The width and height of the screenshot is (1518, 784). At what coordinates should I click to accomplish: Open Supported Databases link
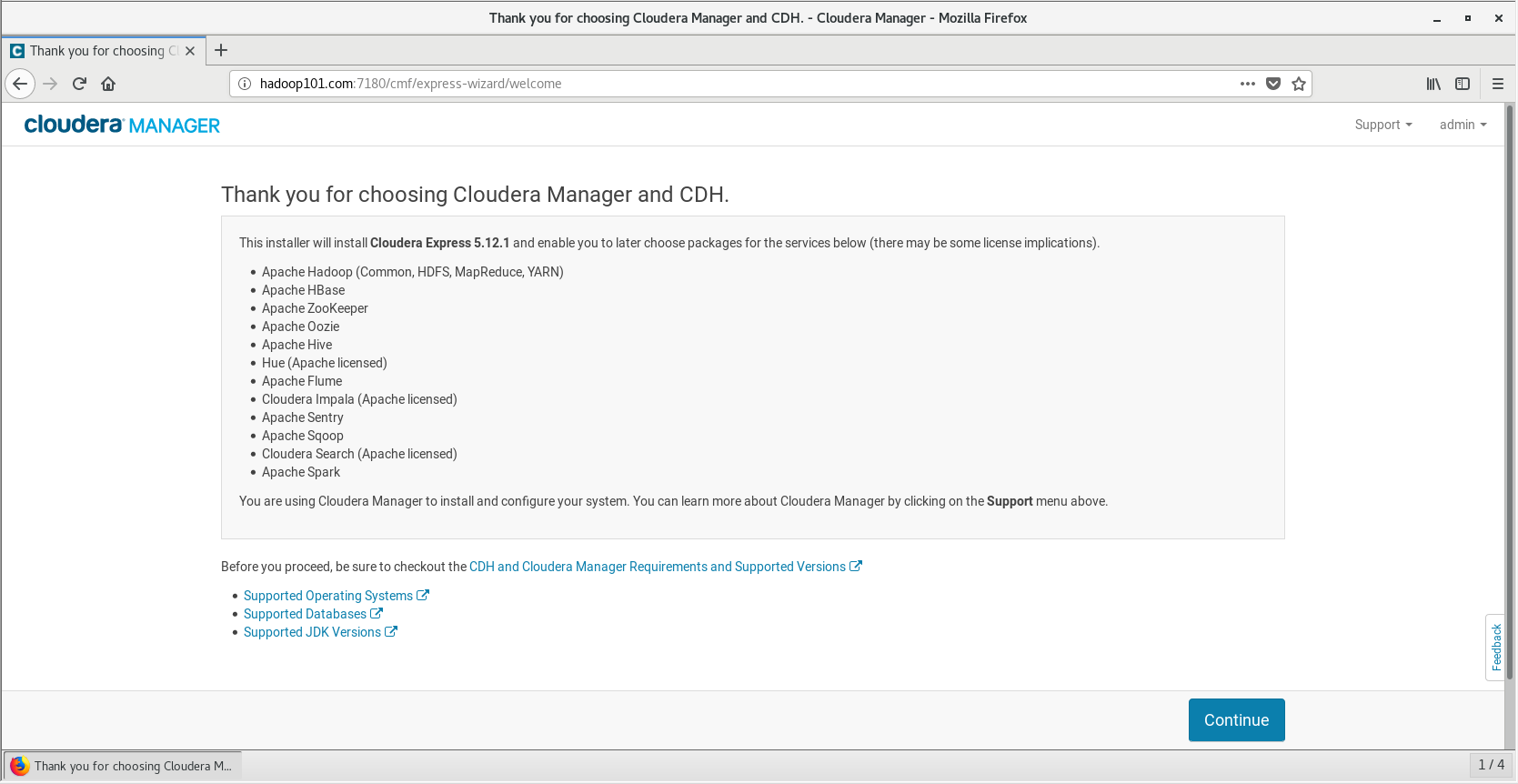tap(313, 614)
